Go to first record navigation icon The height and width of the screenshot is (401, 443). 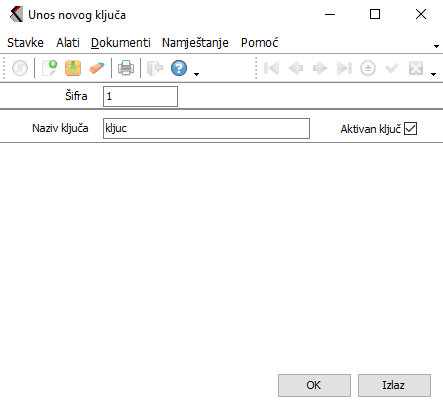point(271,68)
